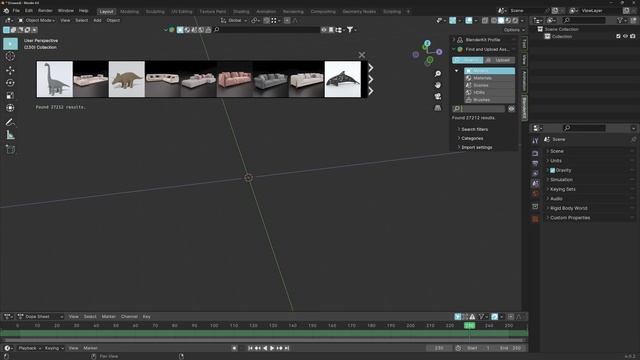This screenshot has width=640, height=360.
Task: Open the Render properties tab icon
Action: pyautogui.click(x=535, y=153)
